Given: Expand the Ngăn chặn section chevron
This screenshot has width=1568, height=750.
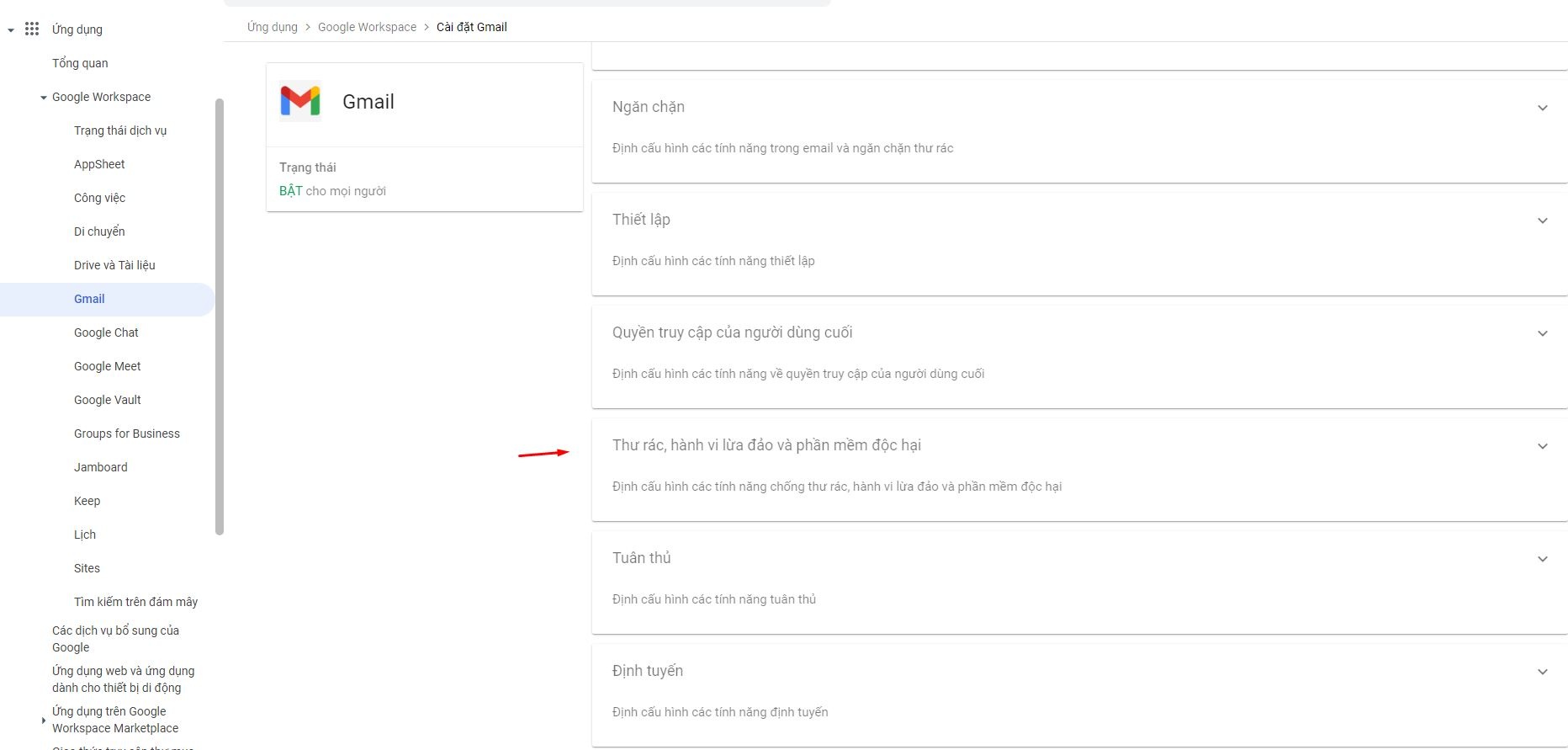Looking at the screenshot, I should tap(1543, 108).
